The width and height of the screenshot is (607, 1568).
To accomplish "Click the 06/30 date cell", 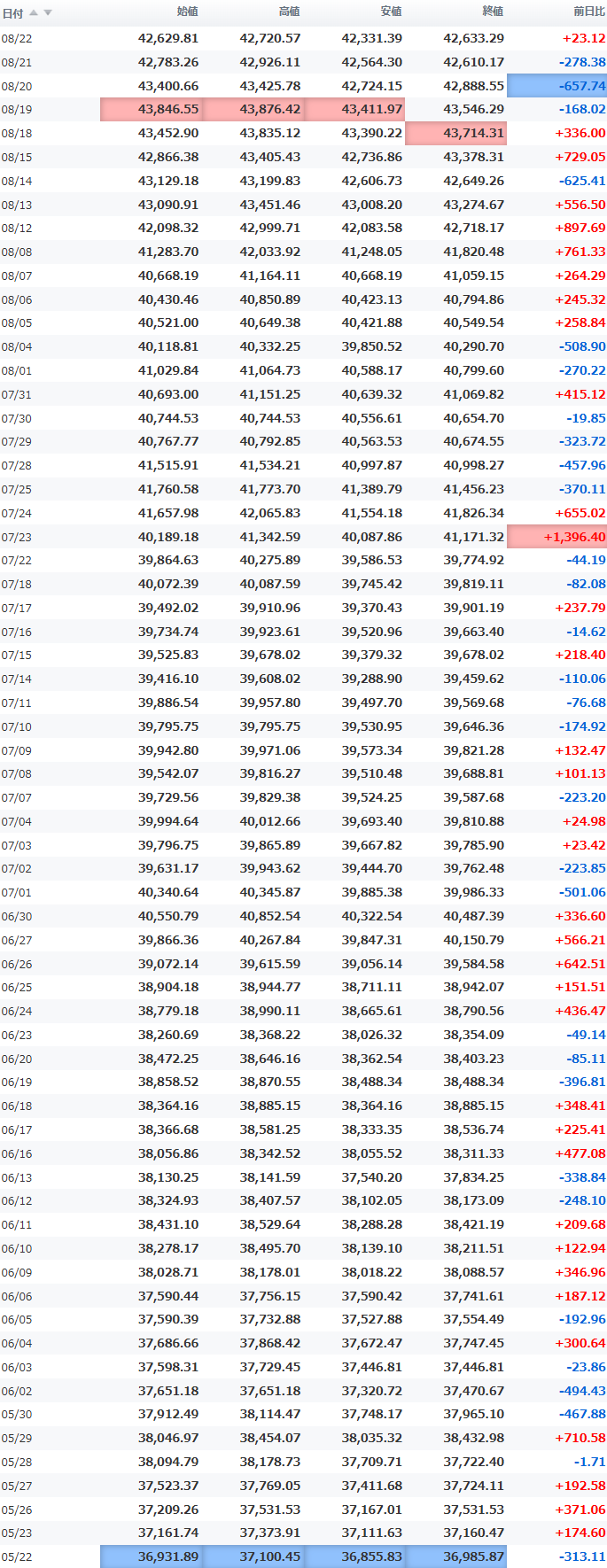I will point(17,917).
